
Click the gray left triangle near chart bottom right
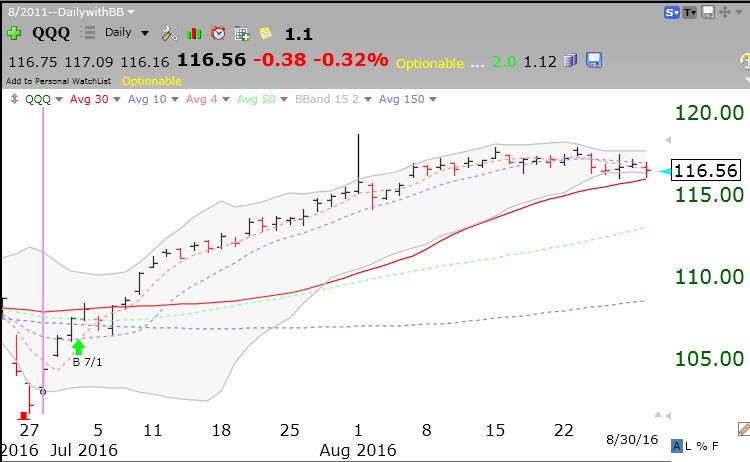pyautogui.click(x=668, y=416)
